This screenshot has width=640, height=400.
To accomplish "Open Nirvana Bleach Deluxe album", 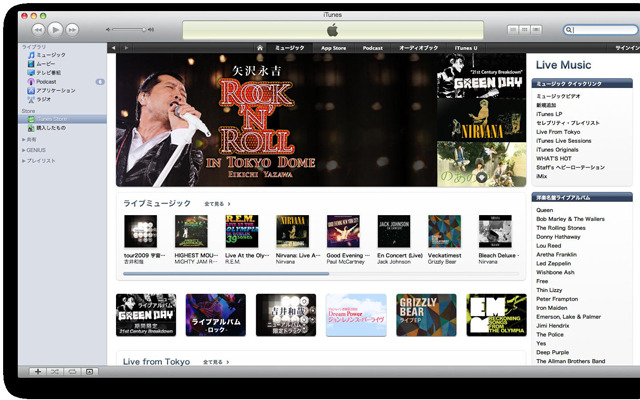I will [x=495, y=231].
